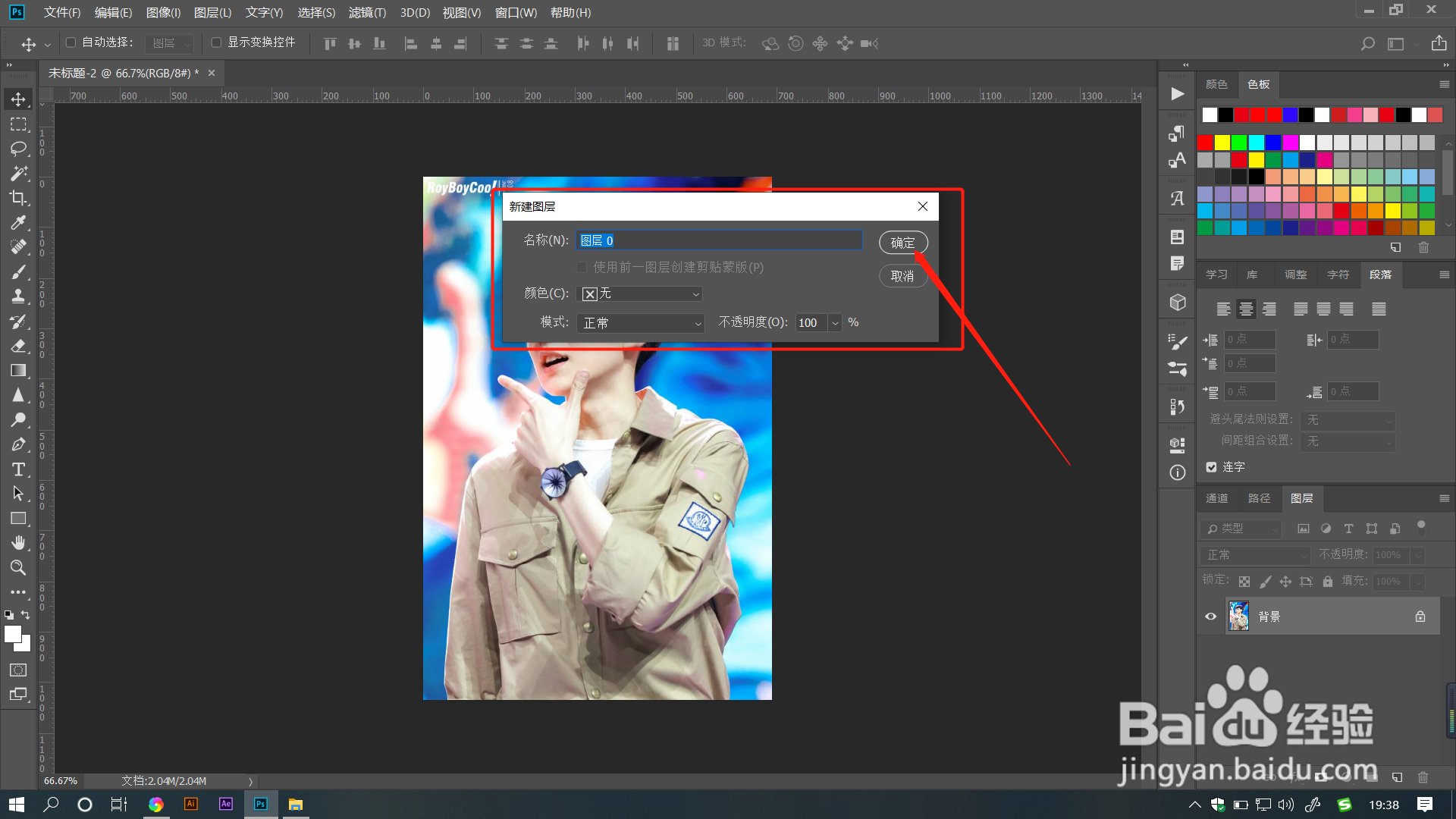Select the Crop tool
Image resolution: width=1456 pixels, height=819 pixels.
(x=18, y=198)
